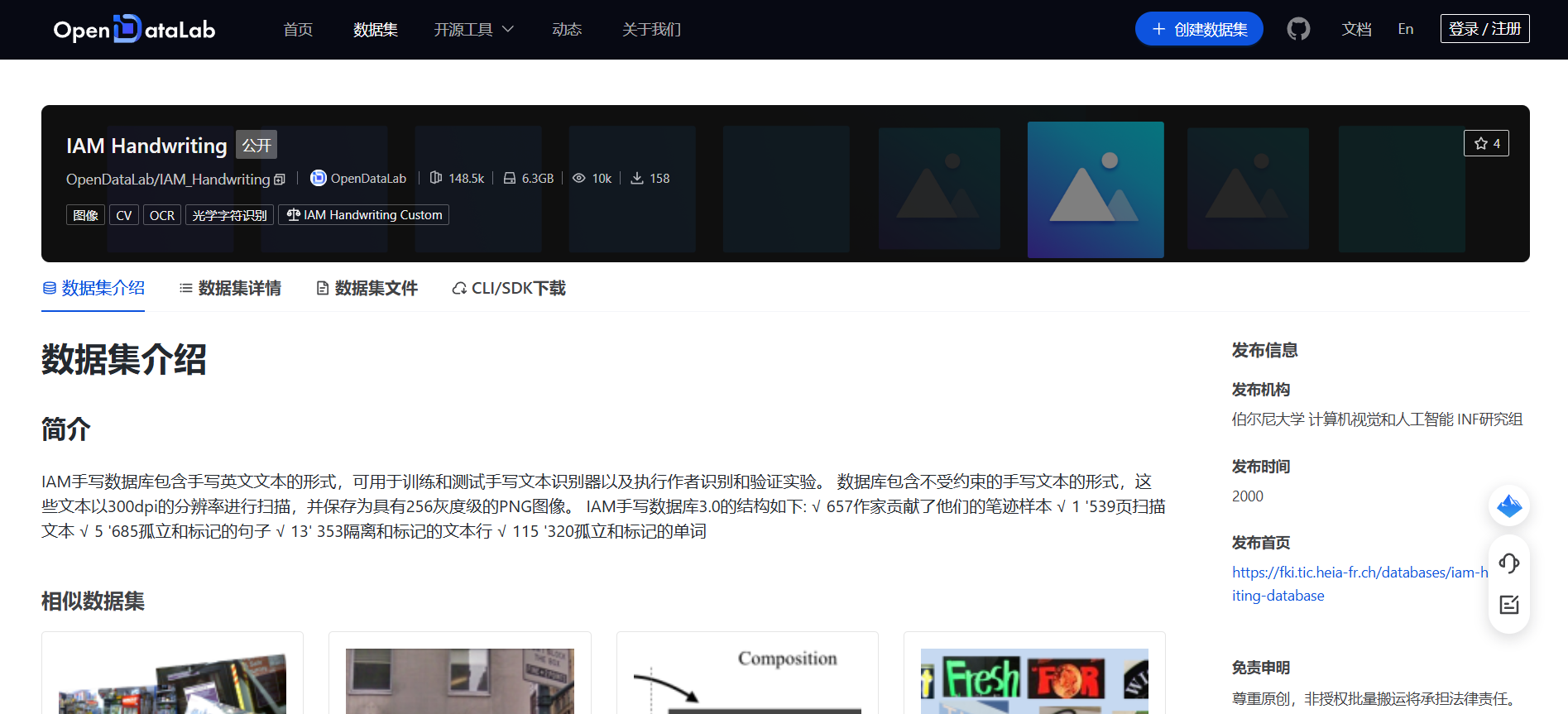Screen dimensions: 1568x714
Task: Open the similar dataset thumbnail showing Fresh sign
Action: 1034,681
